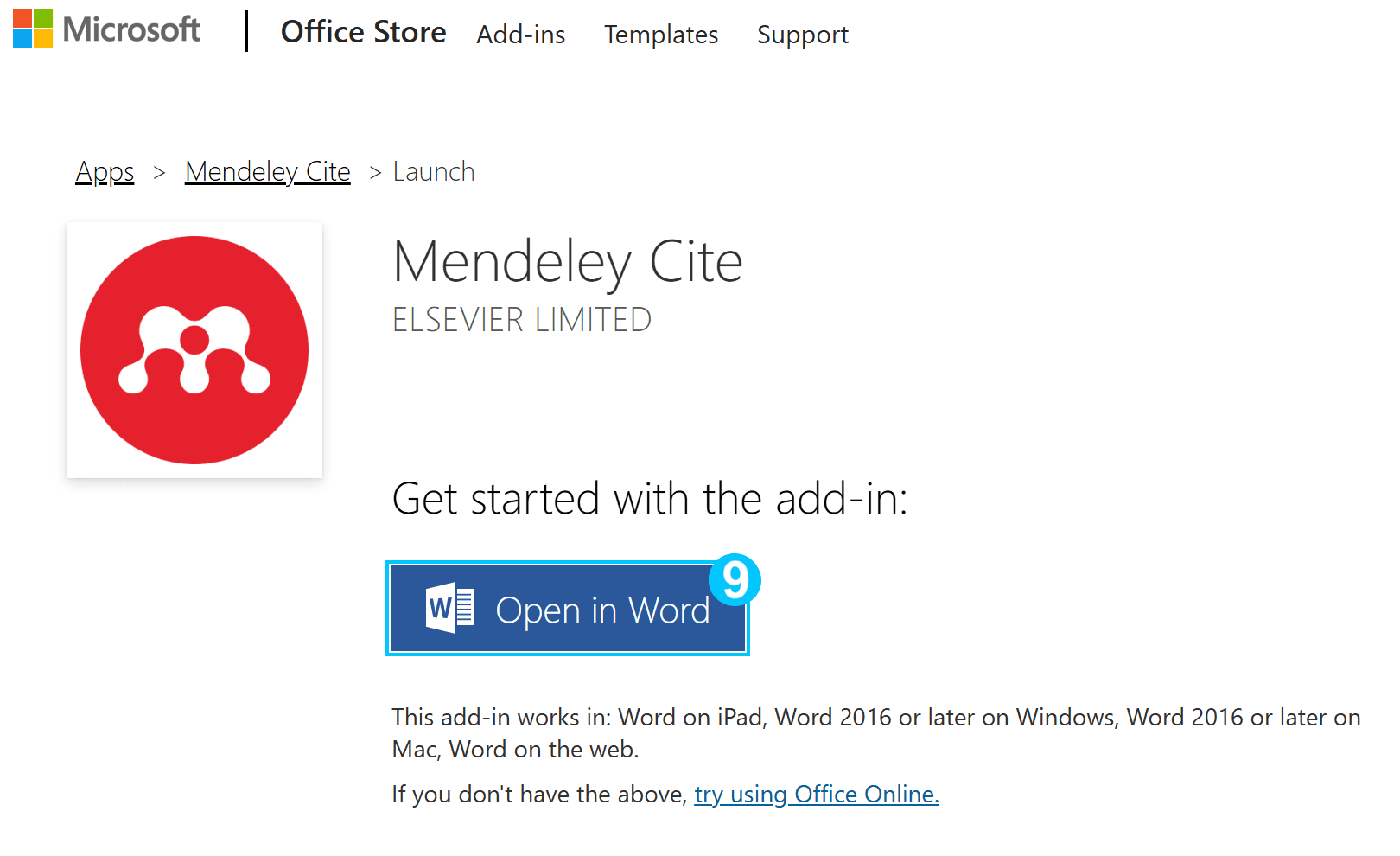
Task: Click the ELSEVIER LIMITED publisher name
Action: tap(522, 320)
